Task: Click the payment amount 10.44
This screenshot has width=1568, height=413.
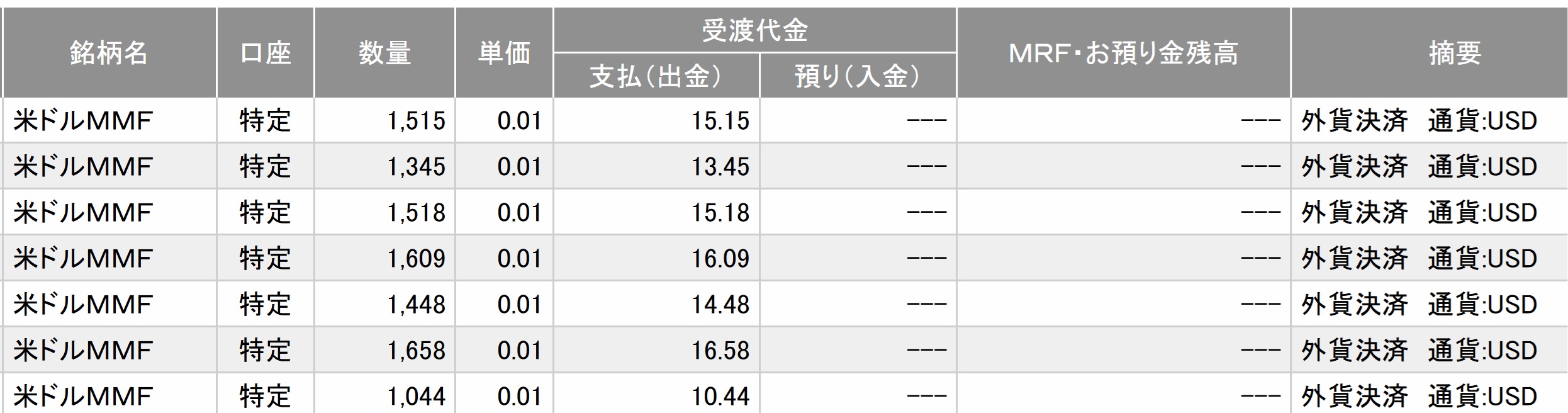Action: tap(720, 396)
